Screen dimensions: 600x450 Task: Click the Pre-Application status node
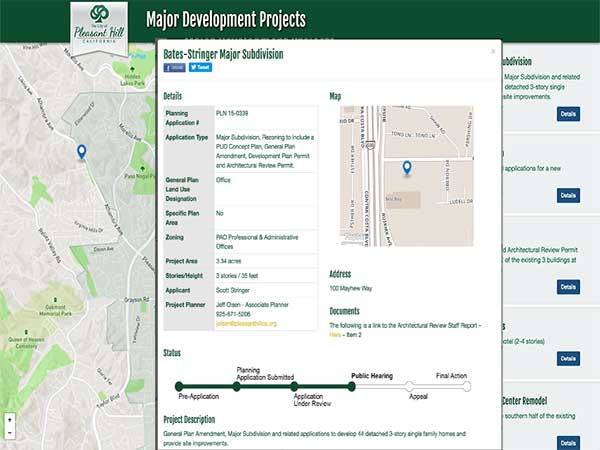click(180, 386)
